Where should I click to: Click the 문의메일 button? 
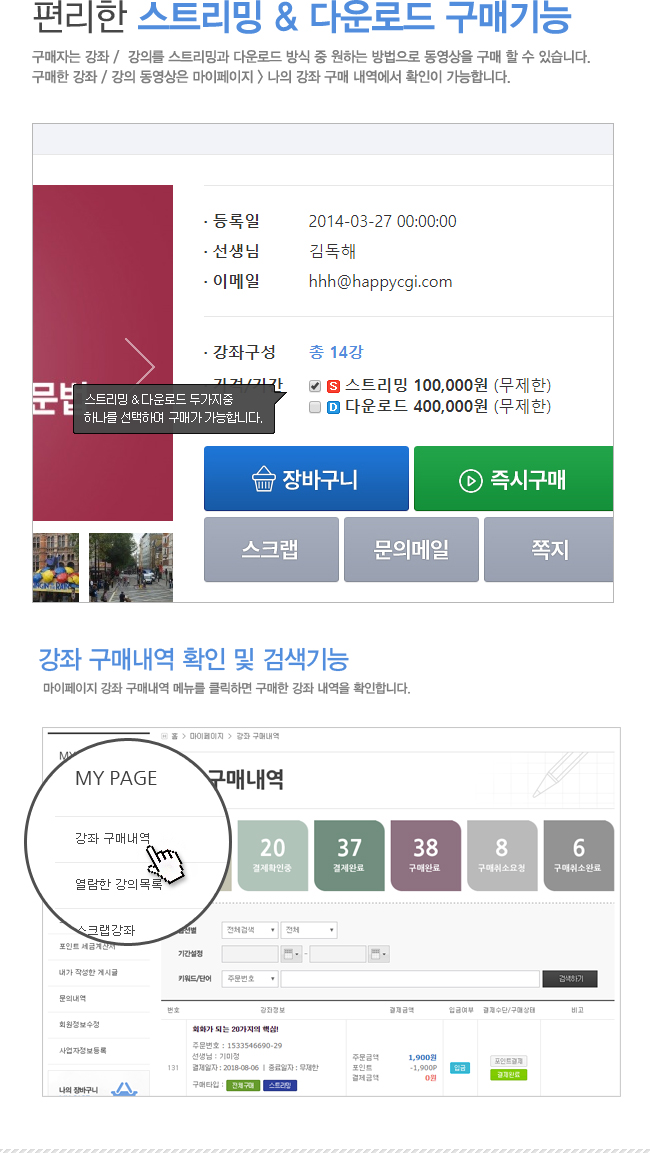tap(411, 549)
